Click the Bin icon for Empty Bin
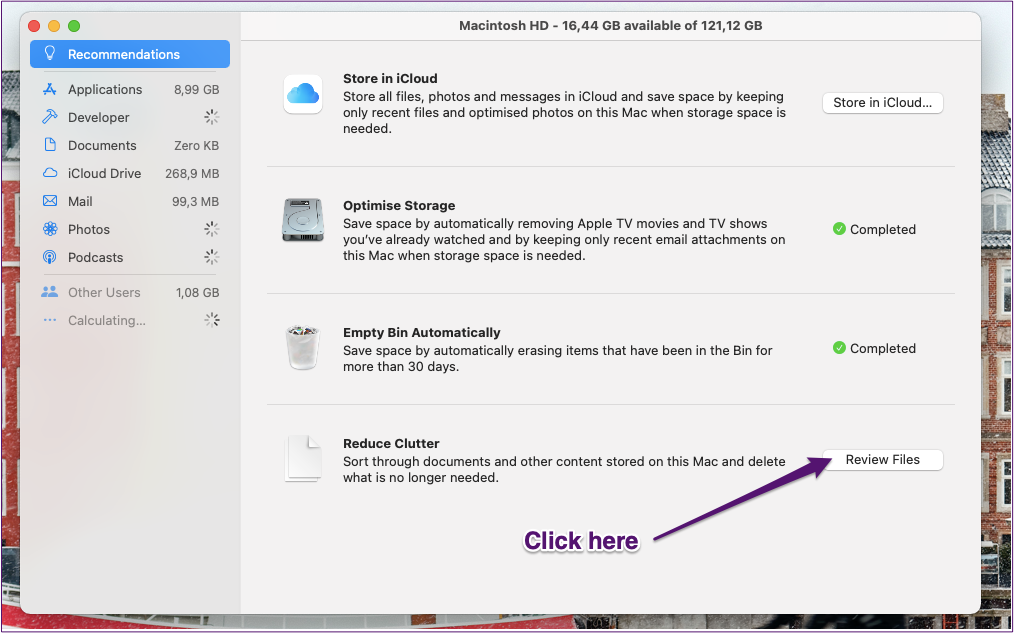 click(303, 347)
